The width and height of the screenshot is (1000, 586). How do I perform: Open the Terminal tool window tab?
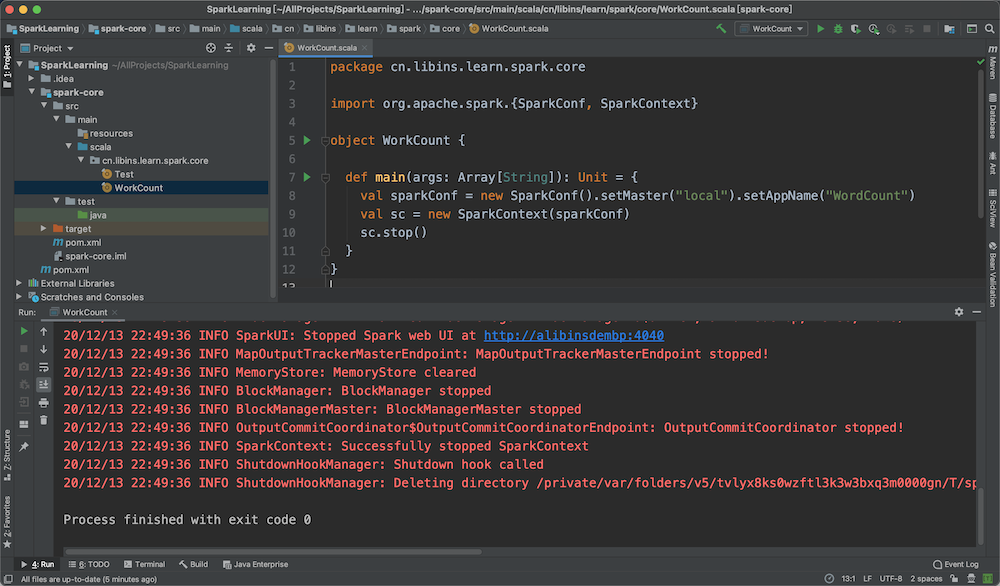144,564
